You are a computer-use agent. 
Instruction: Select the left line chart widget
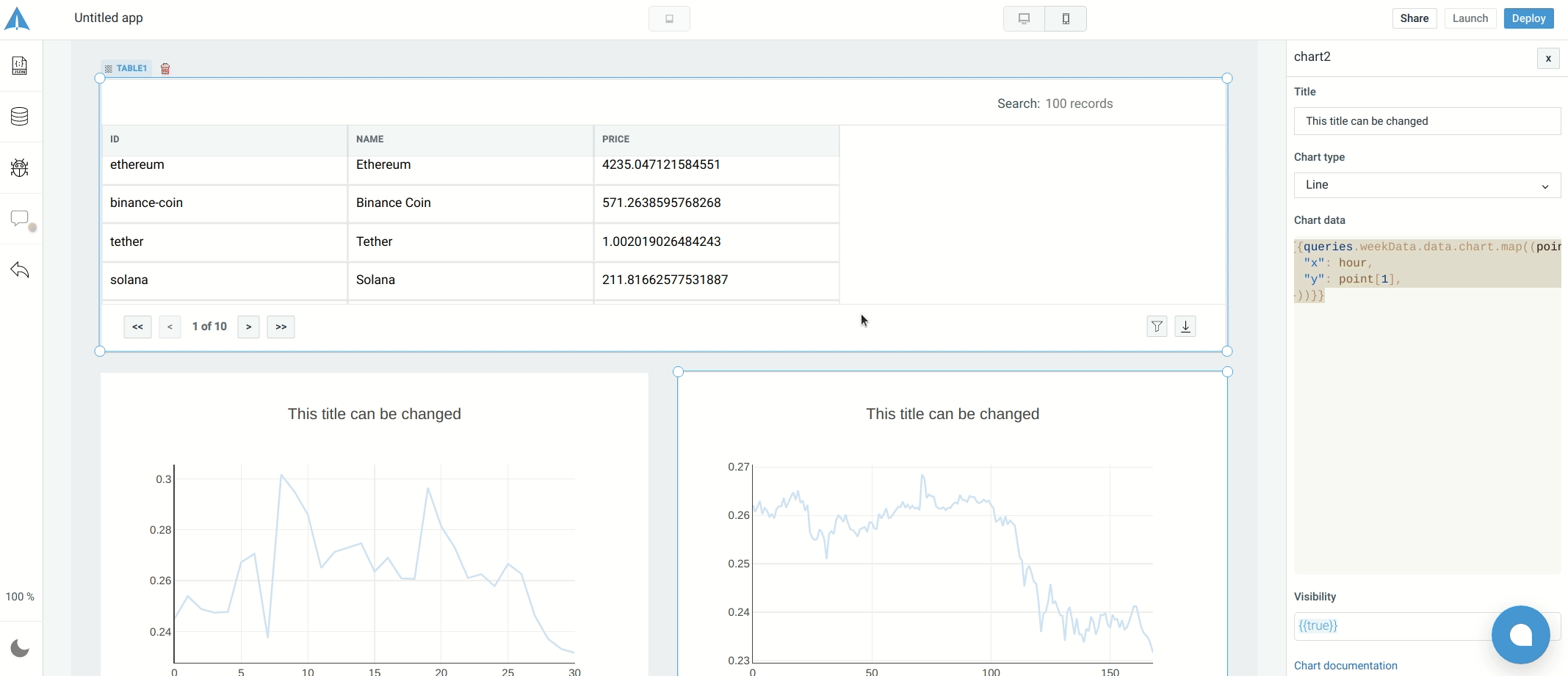[x=375, y=525]
